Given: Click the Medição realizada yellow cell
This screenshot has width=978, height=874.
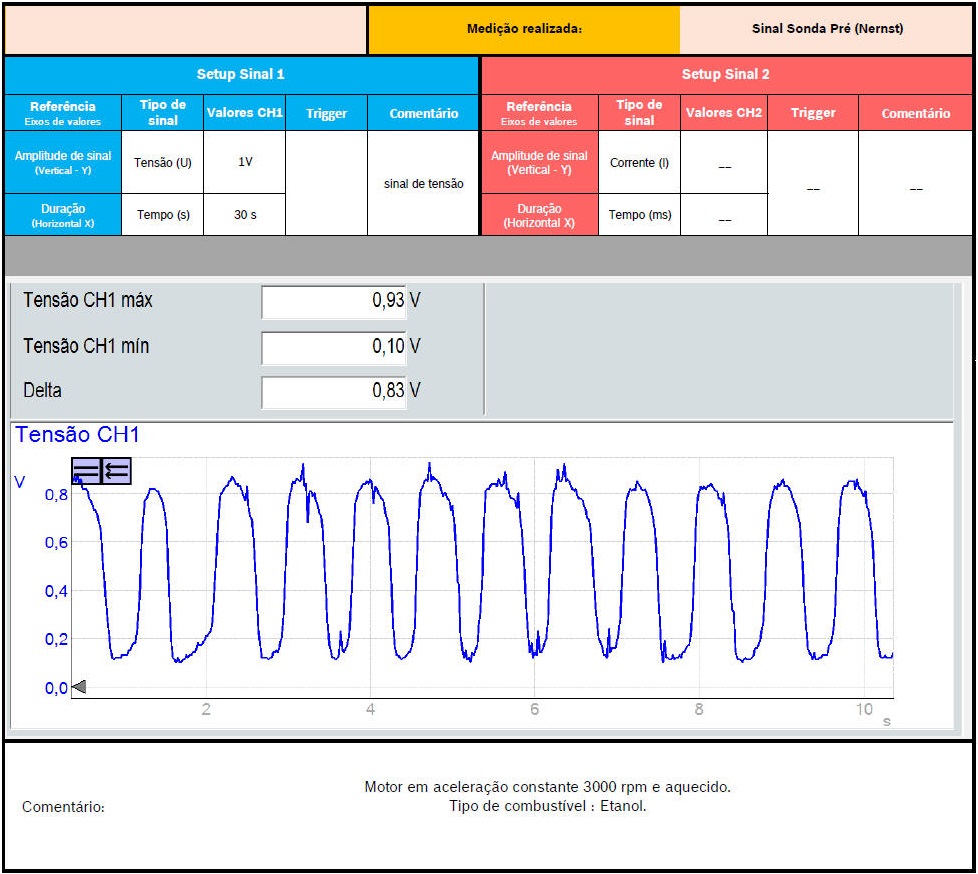Looking at the screenshot, I should [524, 29].
